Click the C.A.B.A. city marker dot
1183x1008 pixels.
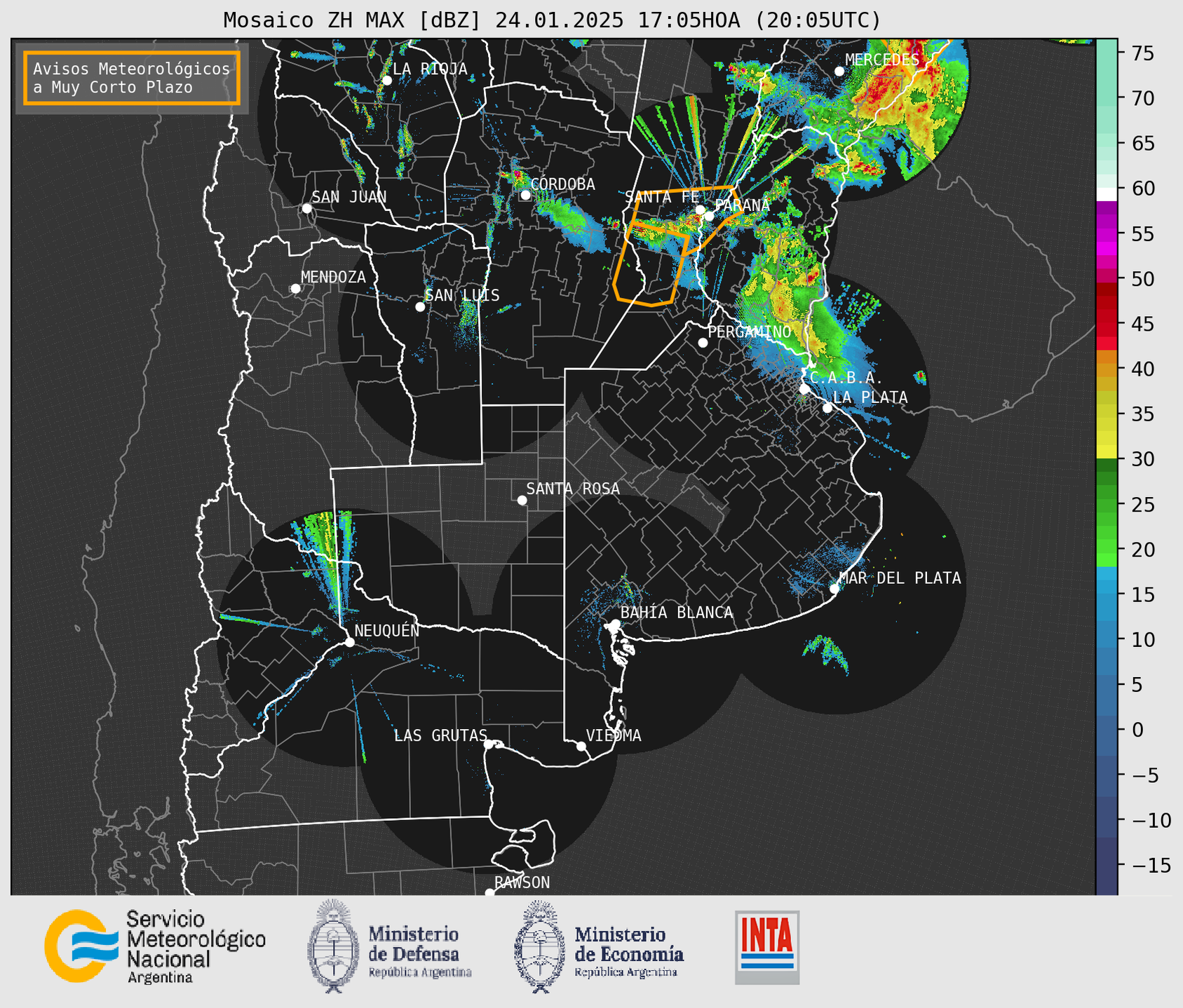(804, 389)
